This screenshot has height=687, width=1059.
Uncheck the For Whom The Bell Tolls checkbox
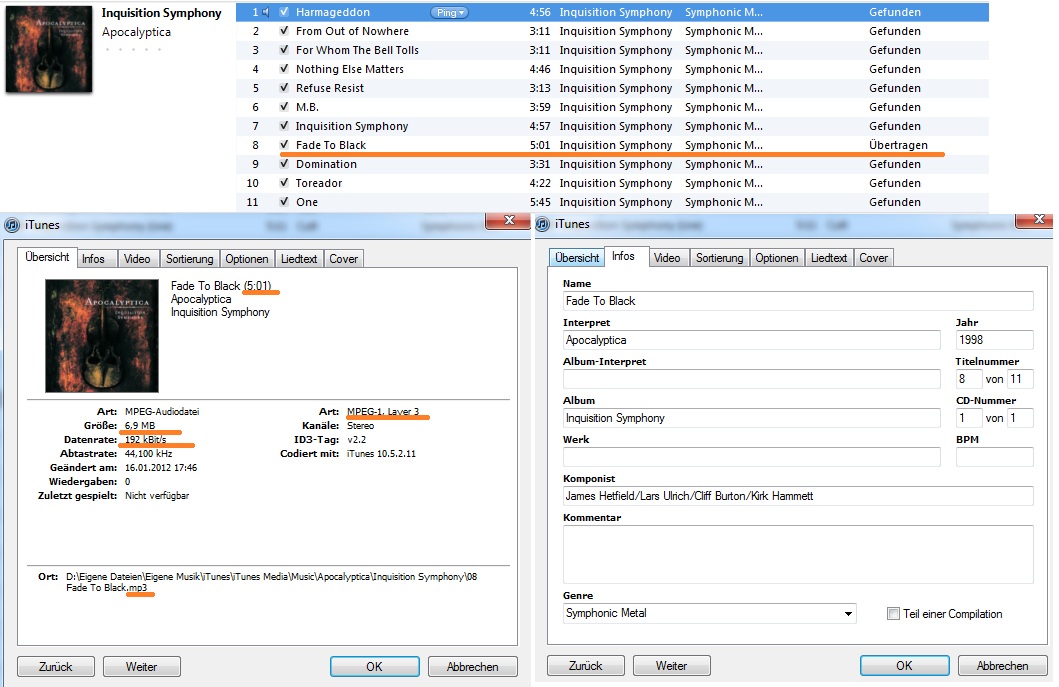(284, 50)
